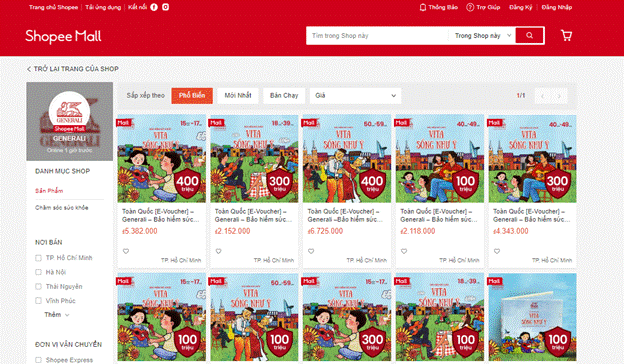Click back arrow beside Trở lại trang của shop

29,69
